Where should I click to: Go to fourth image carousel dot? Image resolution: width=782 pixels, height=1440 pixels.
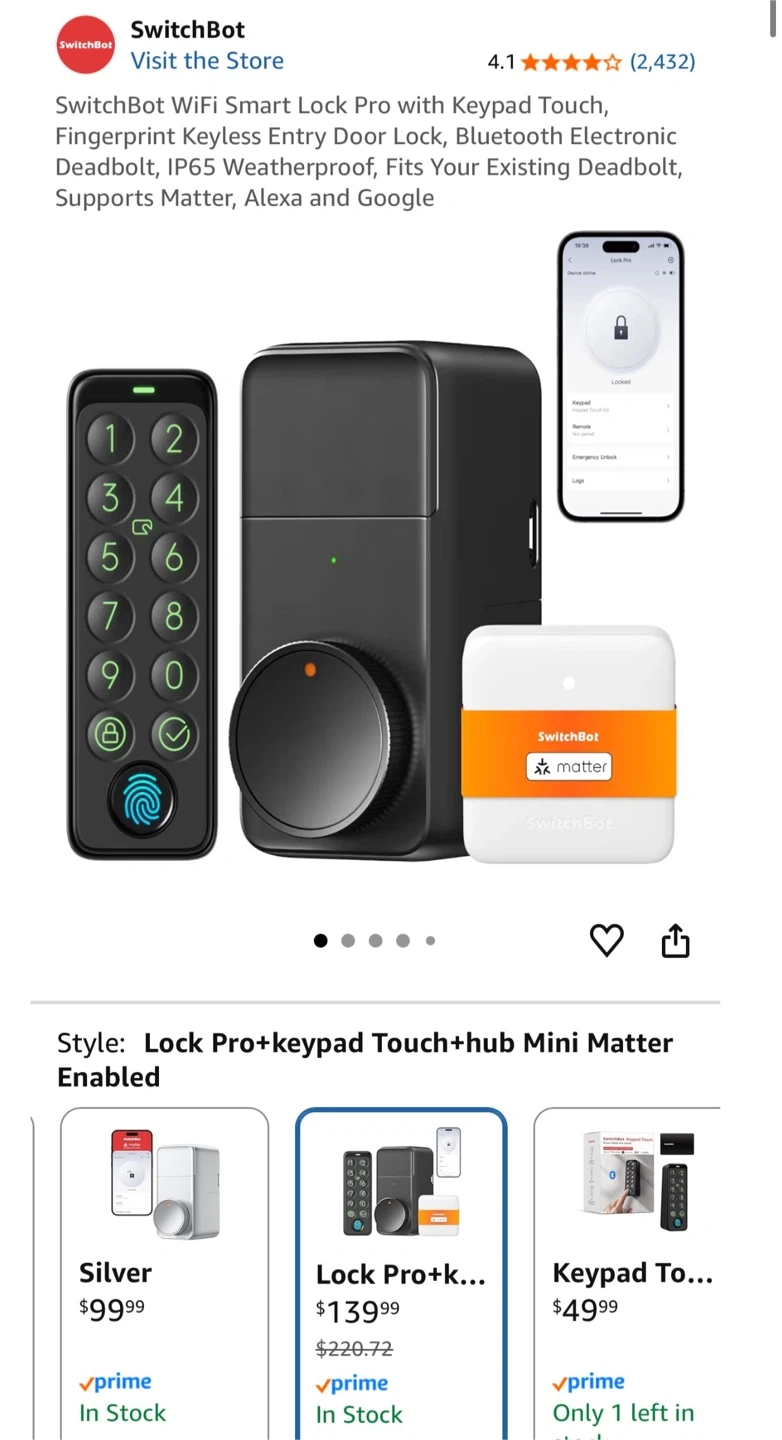click(x=402, y=940)
